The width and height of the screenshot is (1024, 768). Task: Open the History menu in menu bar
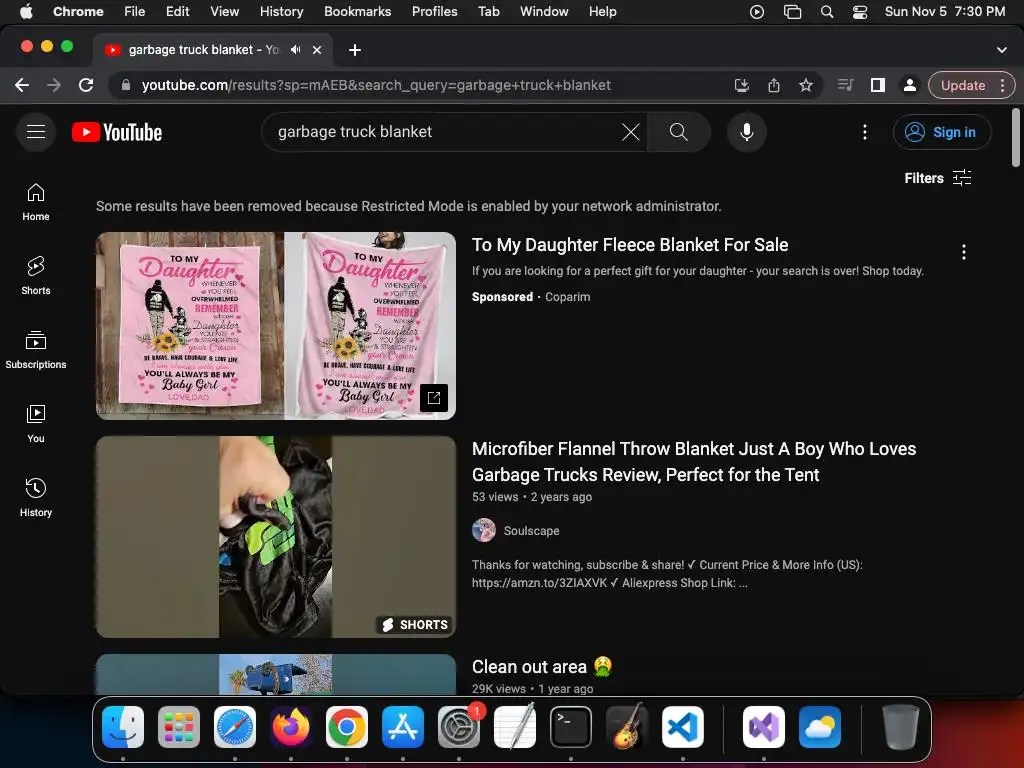[x=281, y=11]
